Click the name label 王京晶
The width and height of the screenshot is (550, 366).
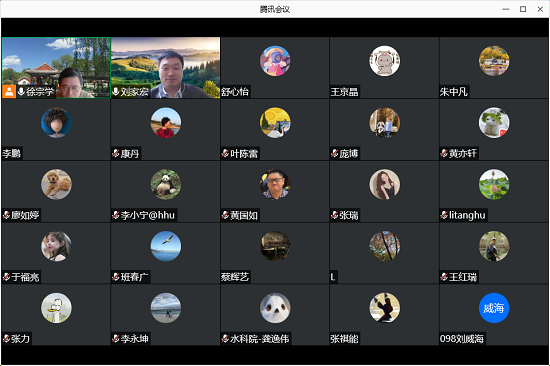[x=344, y=92]
